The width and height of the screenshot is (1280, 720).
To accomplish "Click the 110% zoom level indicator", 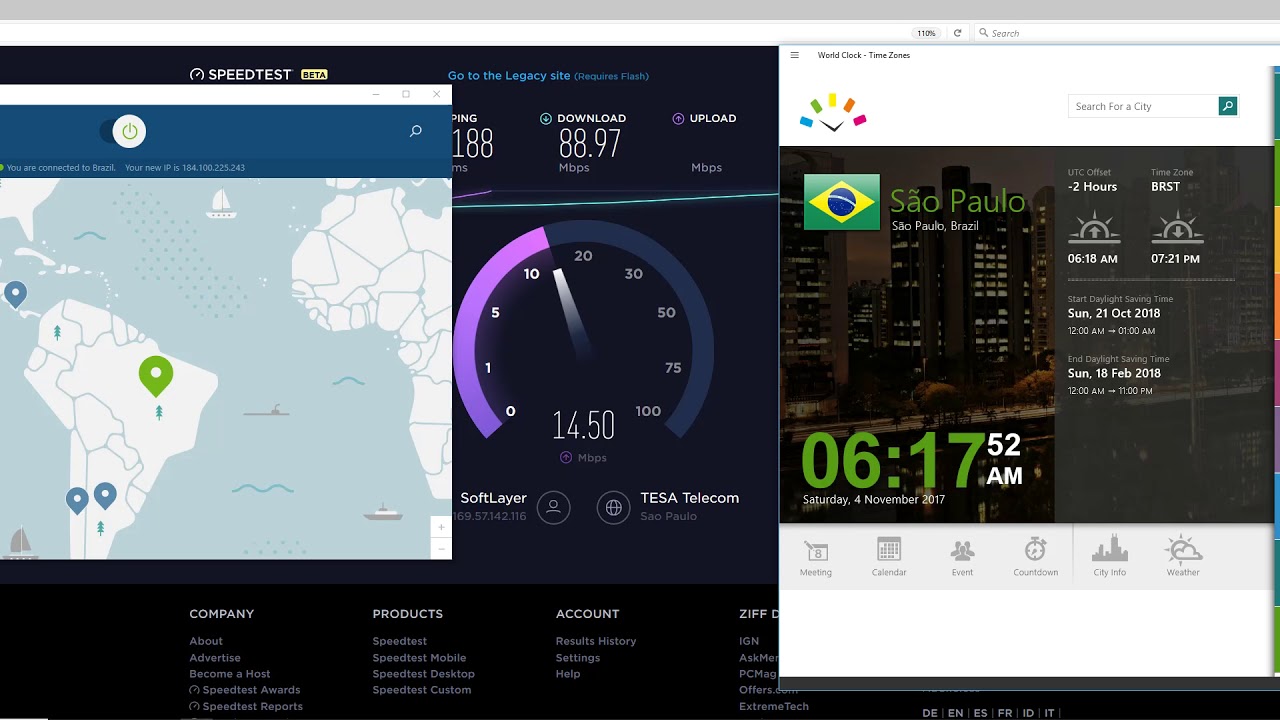I will click(927, 33).
